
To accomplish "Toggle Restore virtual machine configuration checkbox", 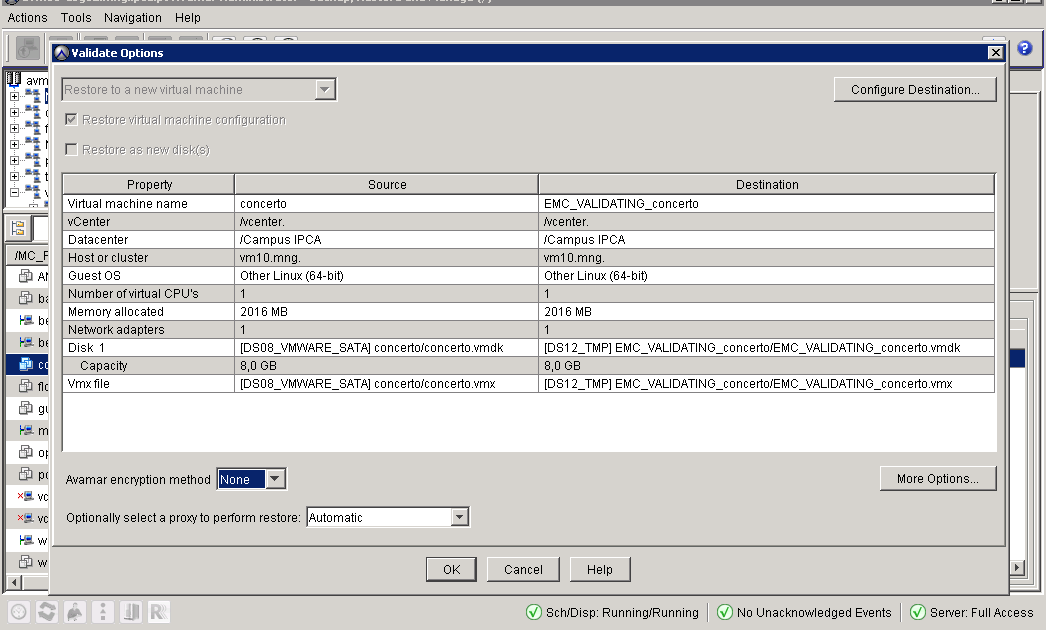I will pos(71,119).
